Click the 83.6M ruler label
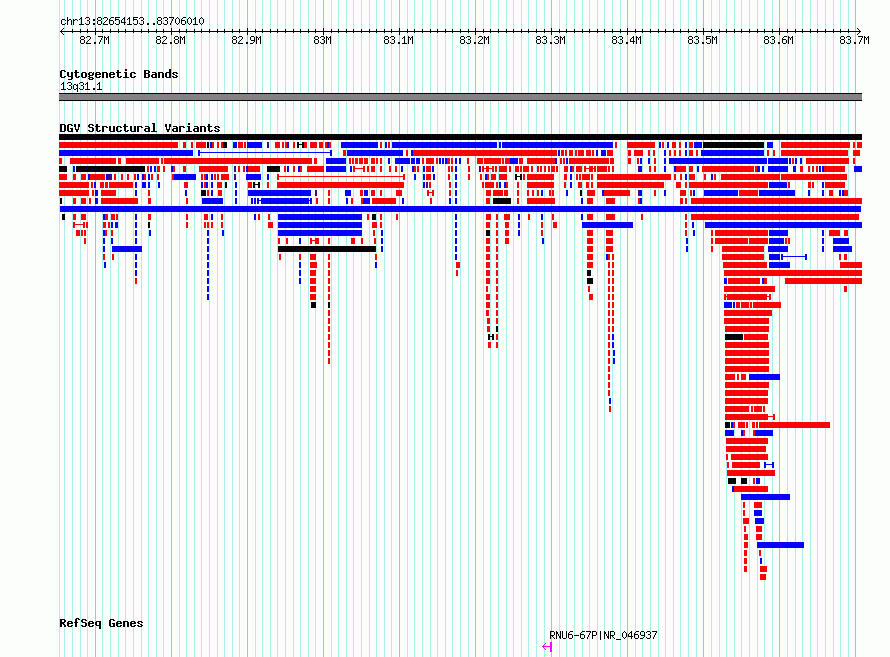Viewport: 890px width, 657px height. point(779,40)
